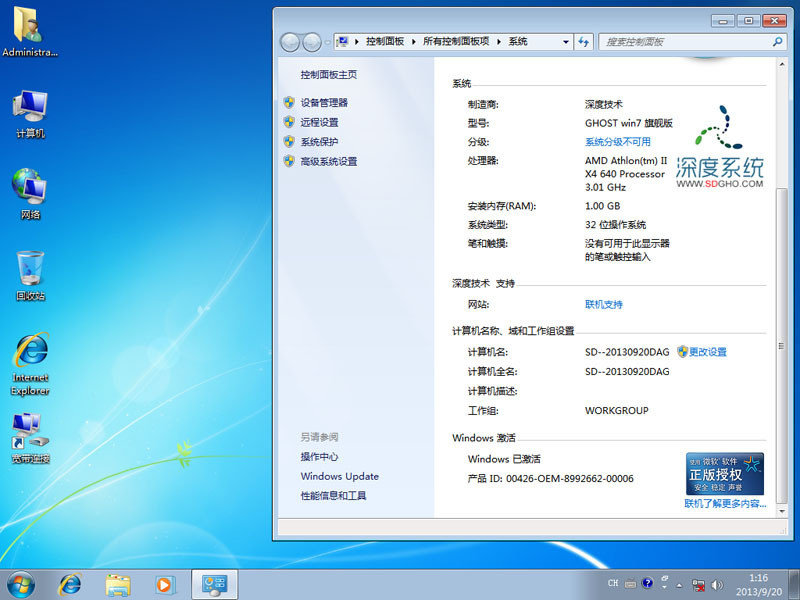Click the genuine Microsoft software badge

point(725,473)
